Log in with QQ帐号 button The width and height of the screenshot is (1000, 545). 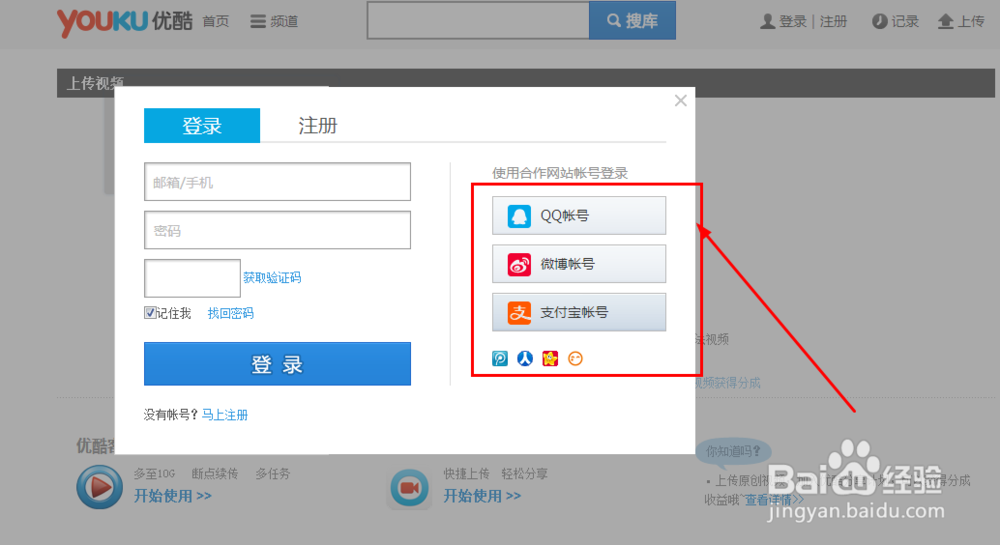579,216
